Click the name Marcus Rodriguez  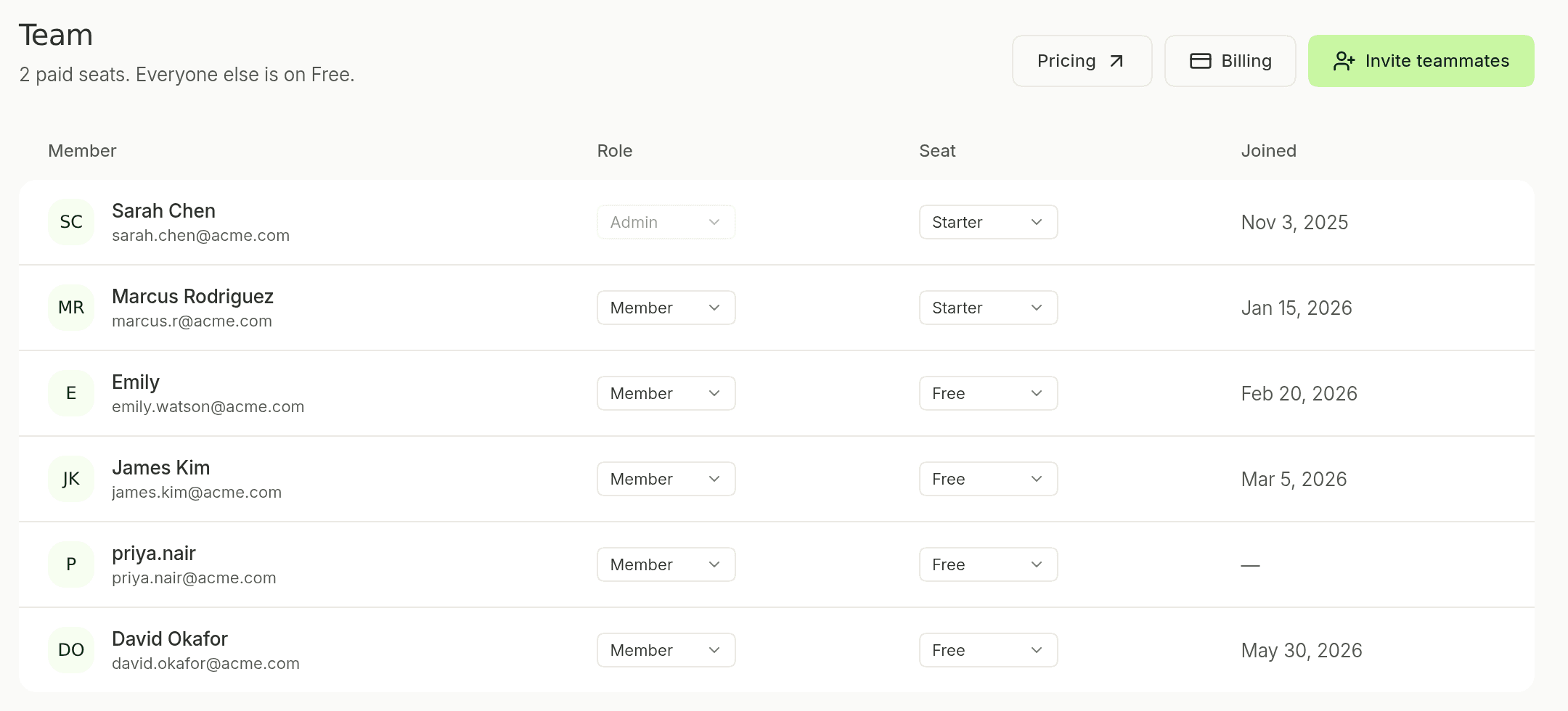click(192, 297)
